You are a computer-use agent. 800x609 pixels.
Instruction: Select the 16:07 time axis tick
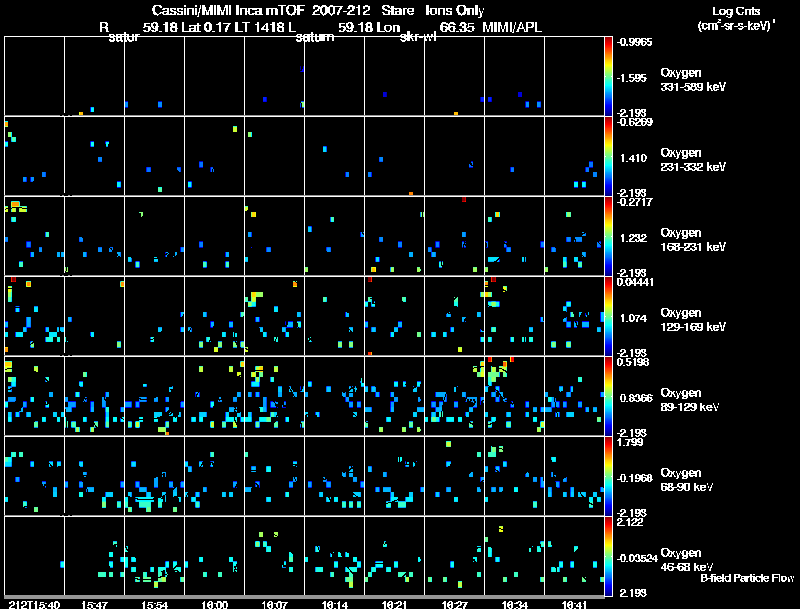274,604
